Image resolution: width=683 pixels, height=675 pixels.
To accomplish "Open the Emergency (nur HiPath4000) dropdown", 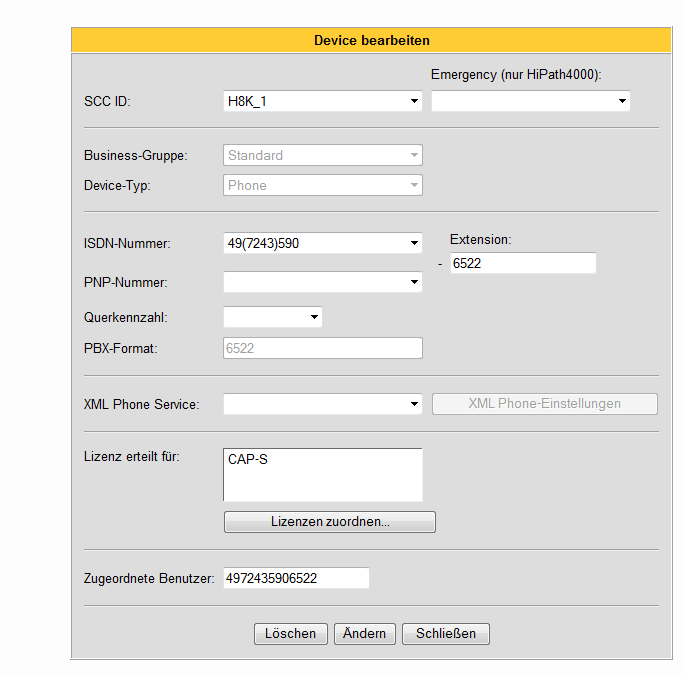I will click(x=531, y=101).
